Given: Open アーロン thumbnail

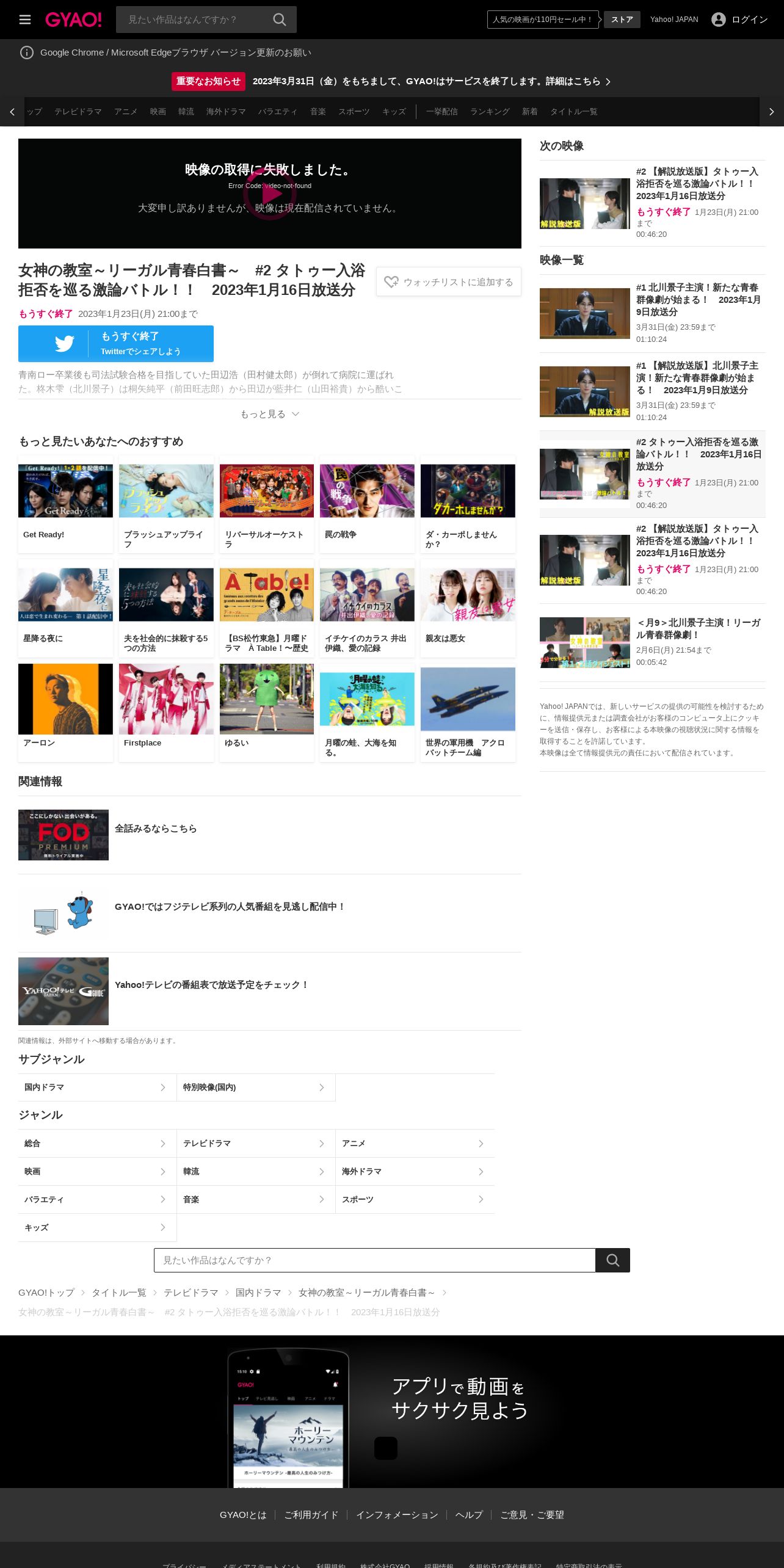Looking at the screenshot, I should point(65,699).
